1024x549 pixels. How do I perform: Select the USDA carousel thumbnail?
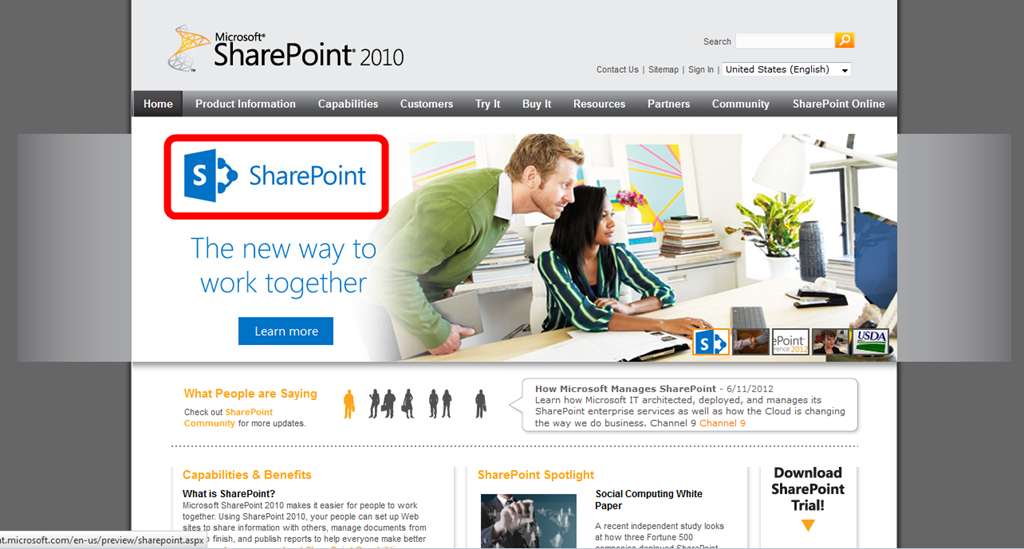click(x=870, y=341)
